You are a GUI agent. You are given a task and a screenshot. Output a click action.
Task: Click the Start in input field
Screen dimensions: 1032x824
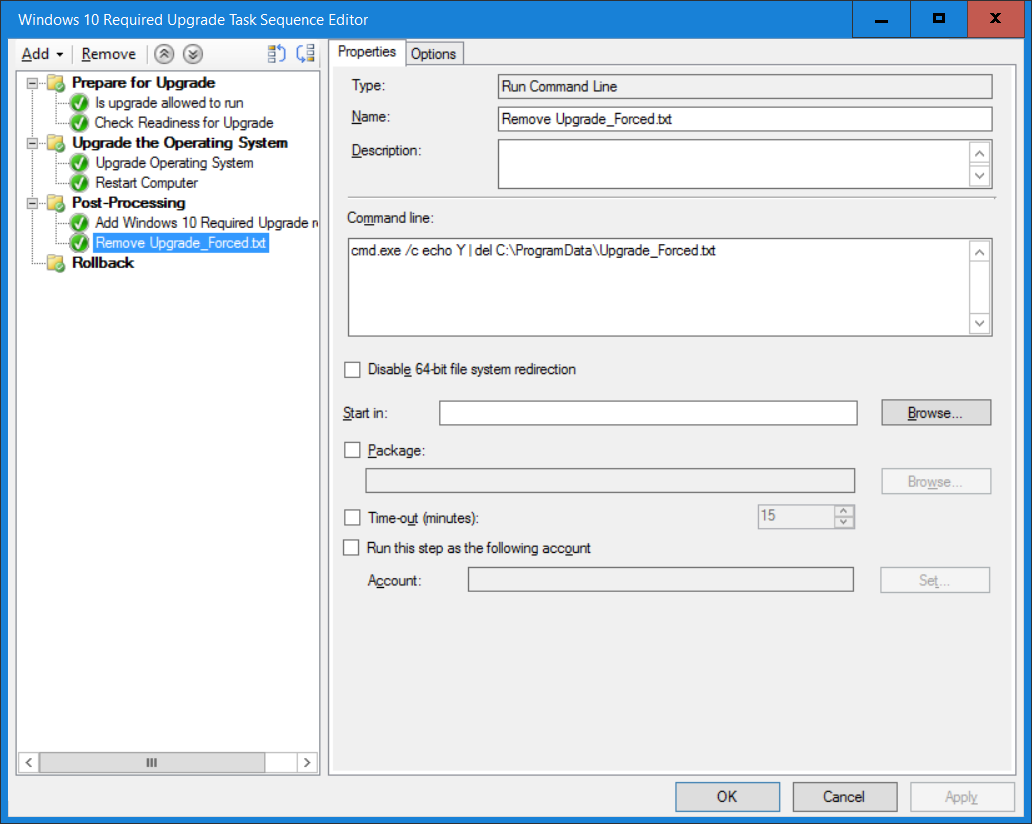[x=648, y=413]
